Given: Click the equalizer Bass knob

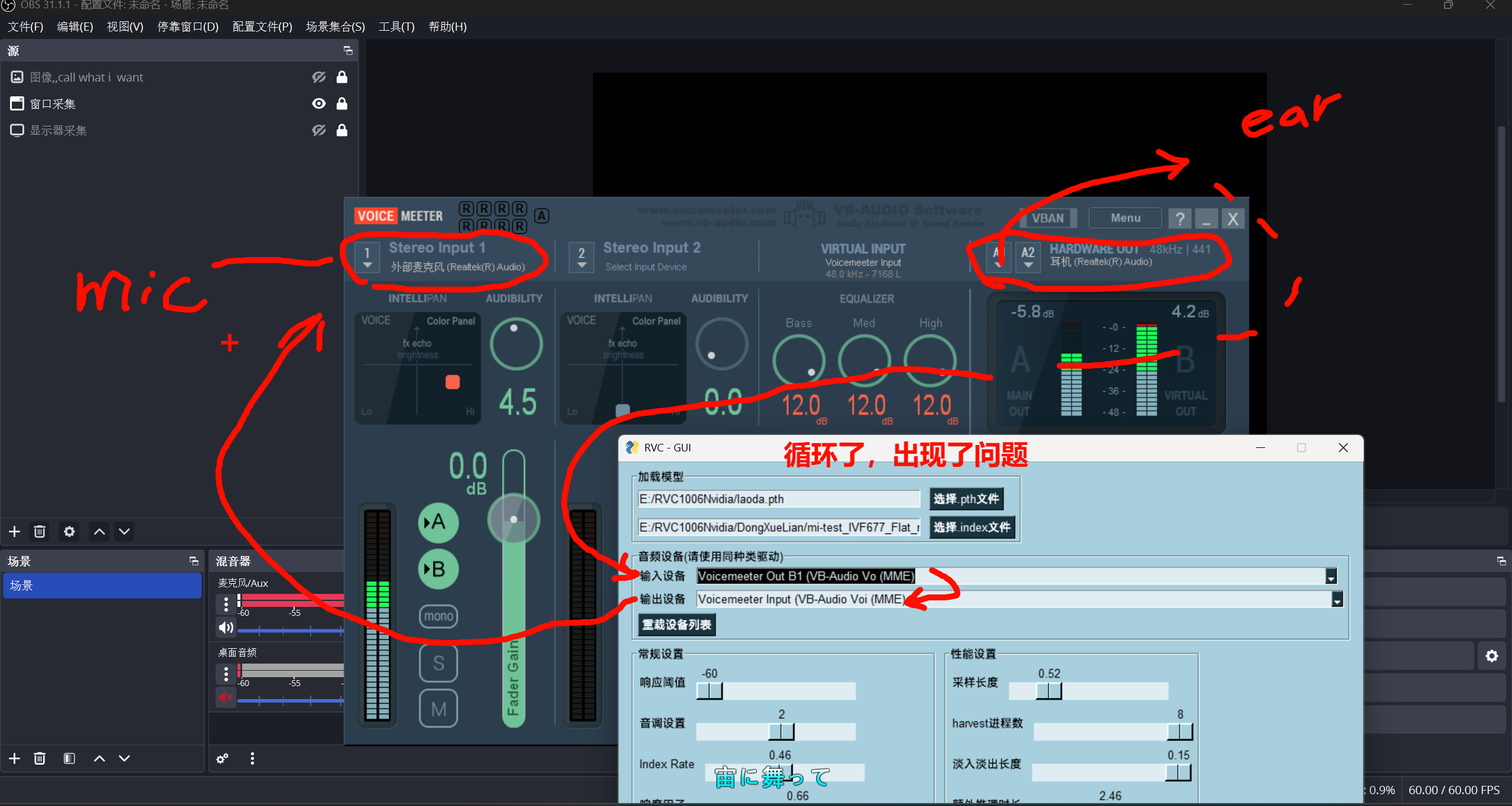Looking at the screenshot, I should (x=799, y=360).
